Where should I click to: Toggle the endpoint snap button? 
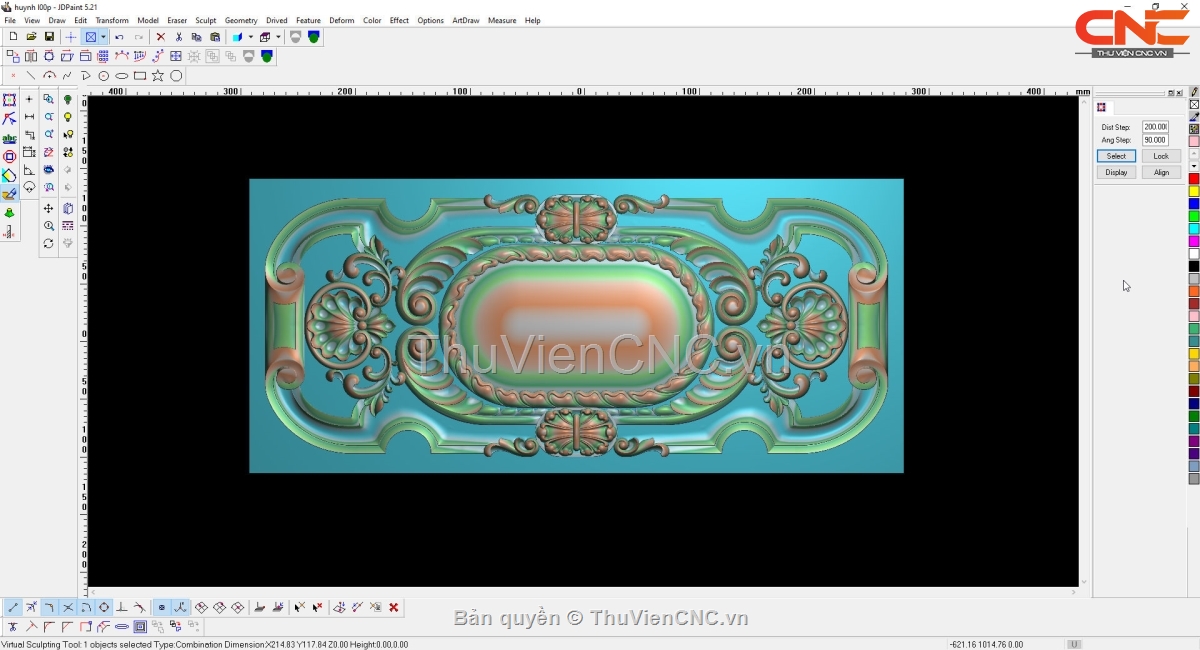tap(13, 607)
